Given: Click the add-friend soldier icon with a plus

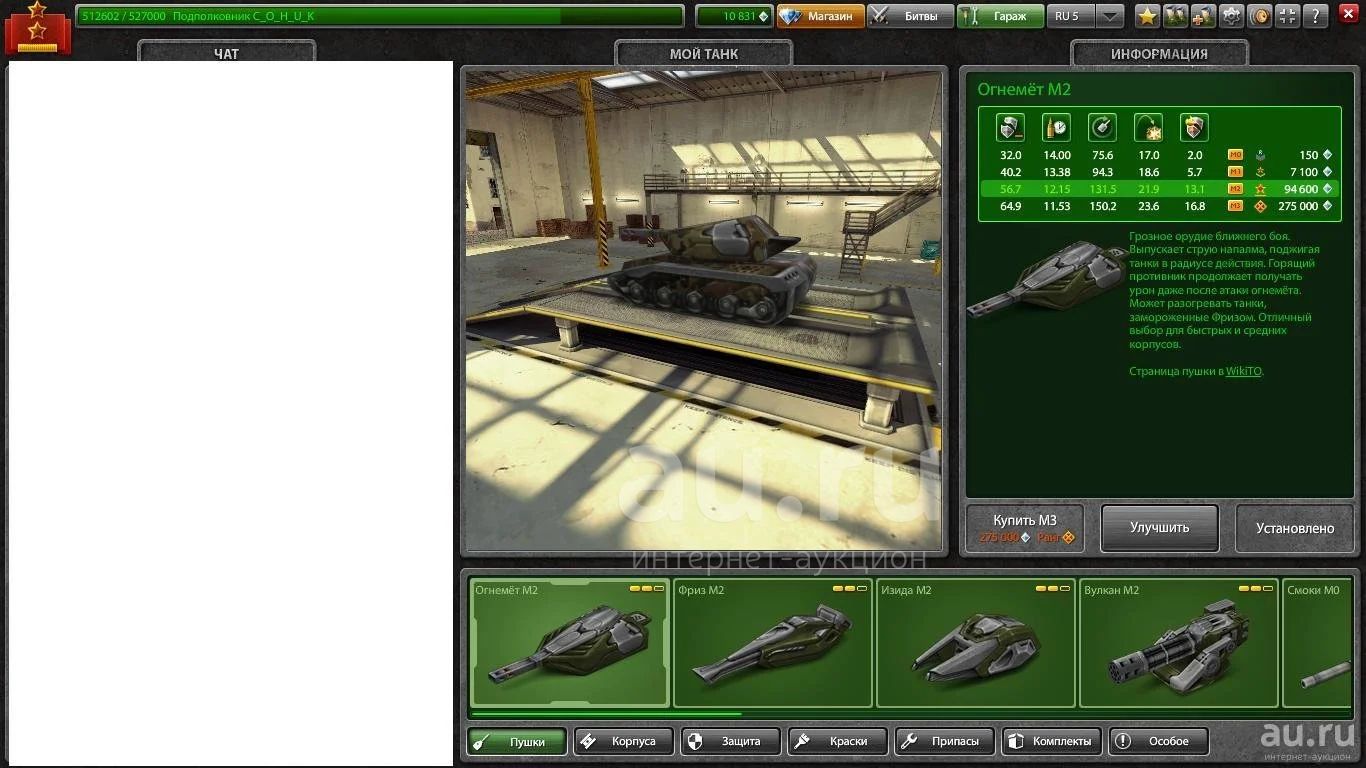Looking at the screenshot, I should 1203,16.
